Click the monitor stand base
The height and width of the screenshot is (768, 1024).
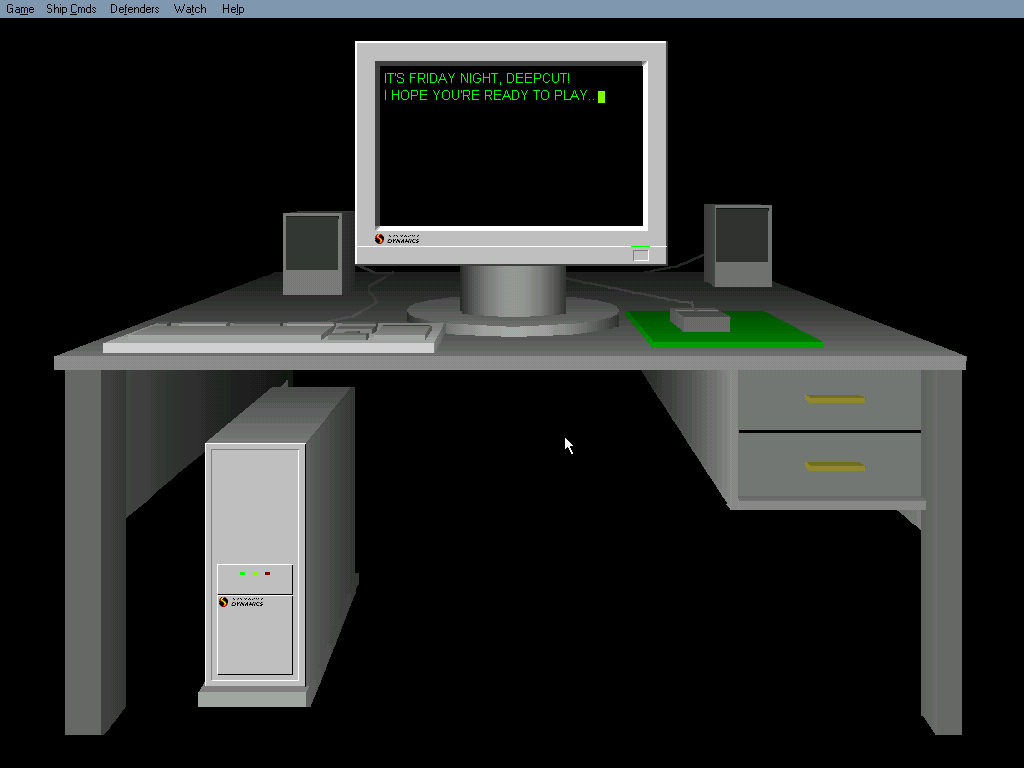coord(513,317)
